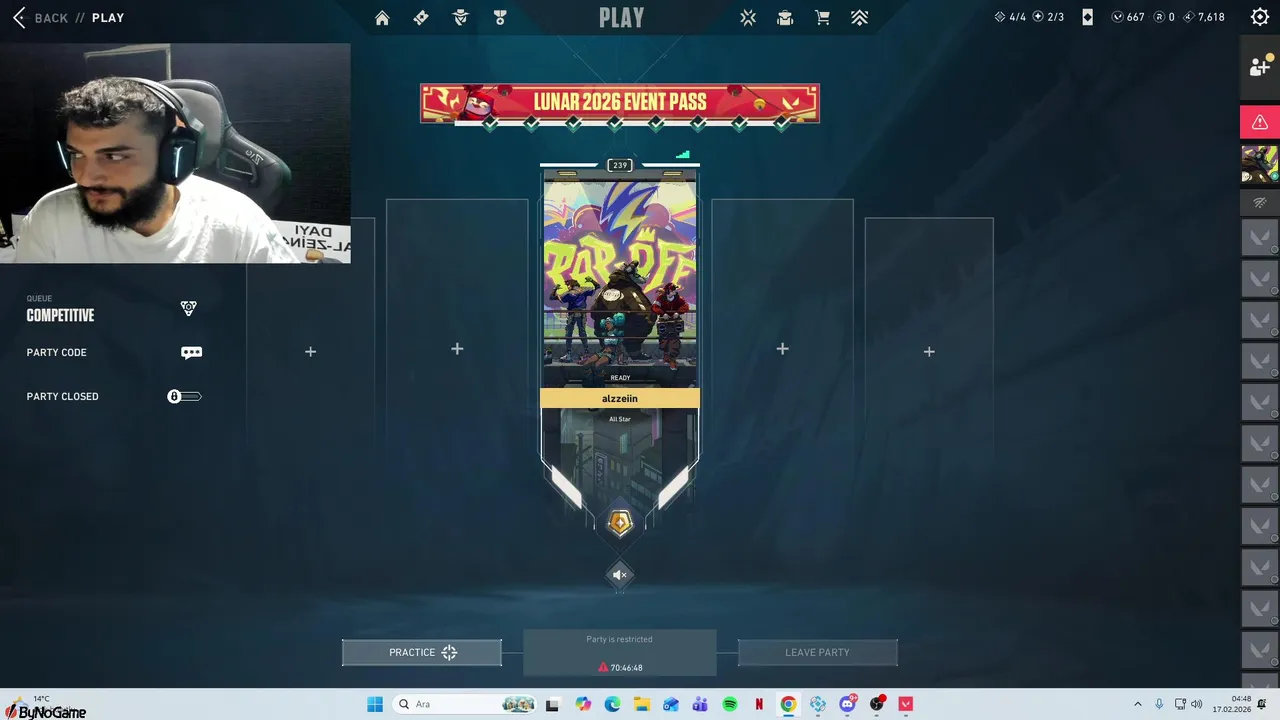Open the Agents icon in top bar
The image size is (1280, 720).
(460, 18)
